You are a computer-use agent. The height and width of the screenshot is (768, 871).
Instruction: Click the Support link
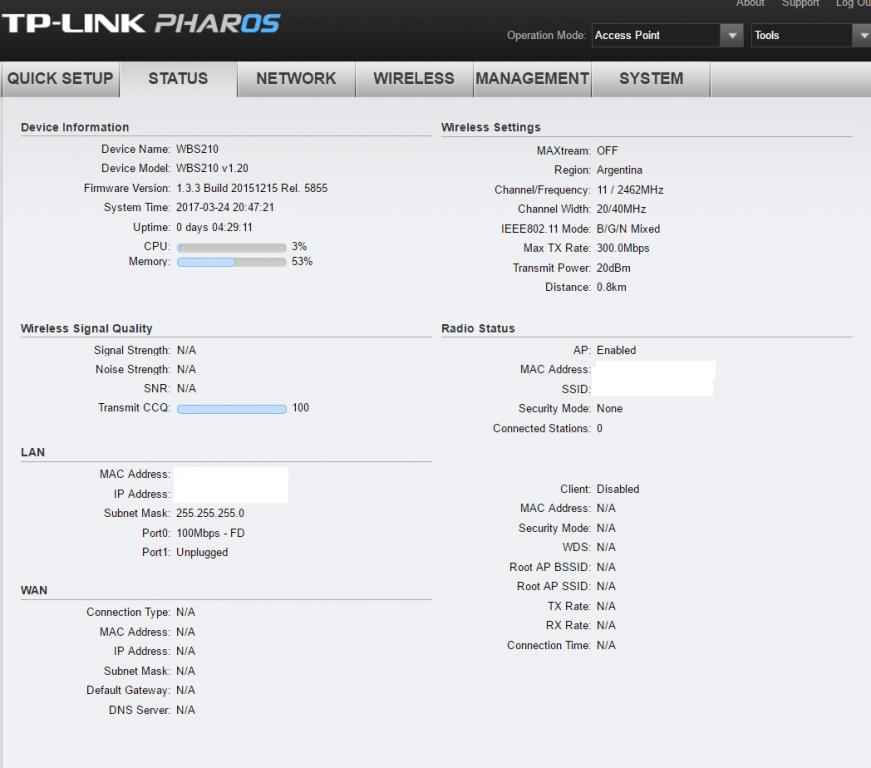[x=800, y=4]
